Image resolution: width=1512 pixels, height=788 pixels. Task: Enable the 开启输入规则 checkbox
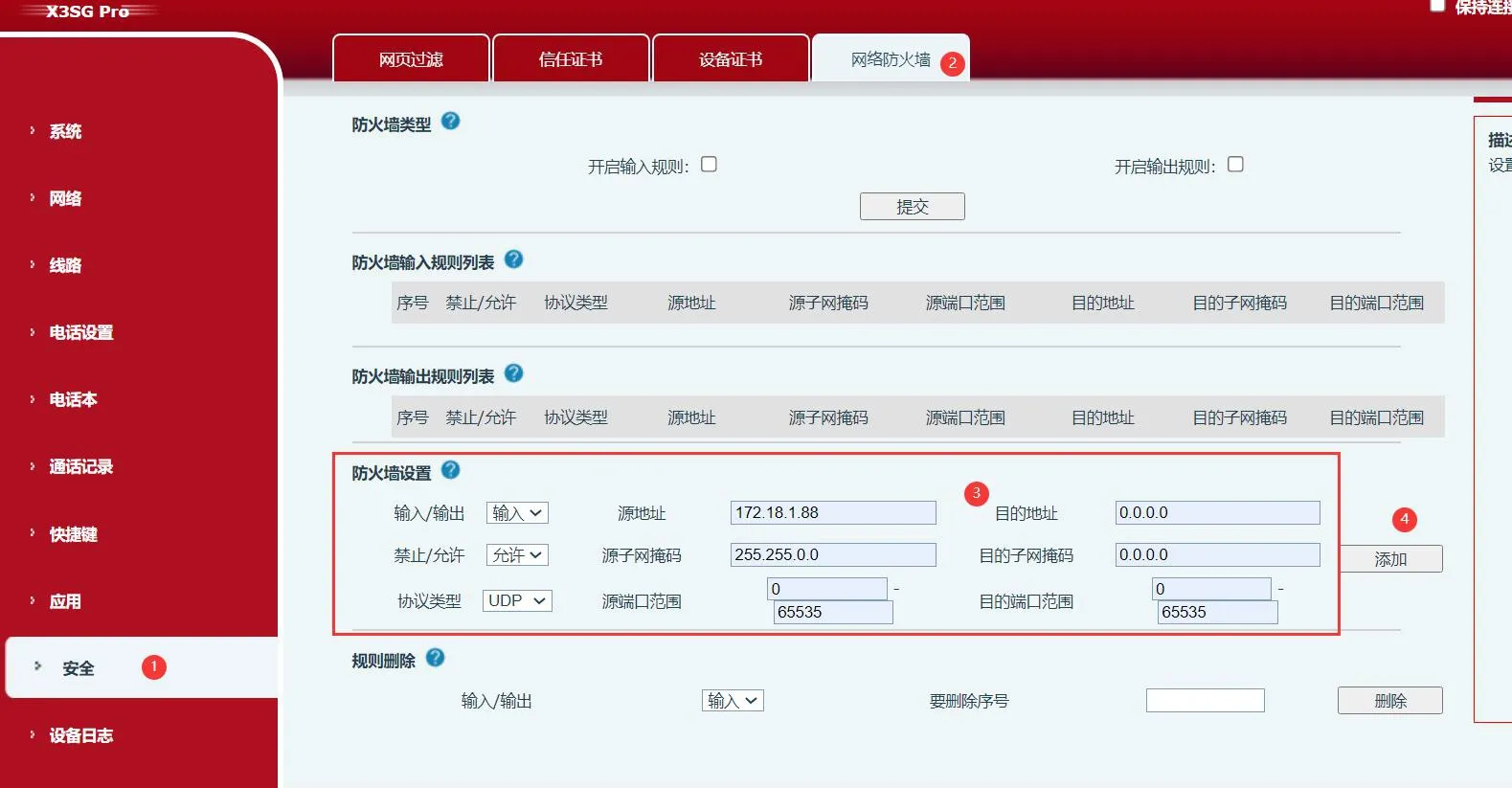point(709,165)
